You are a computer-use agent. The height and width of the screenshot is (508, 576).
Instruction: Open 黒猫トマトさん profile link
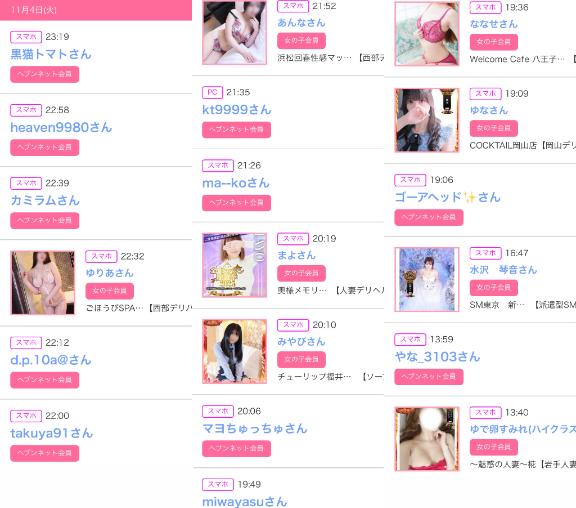51,54
